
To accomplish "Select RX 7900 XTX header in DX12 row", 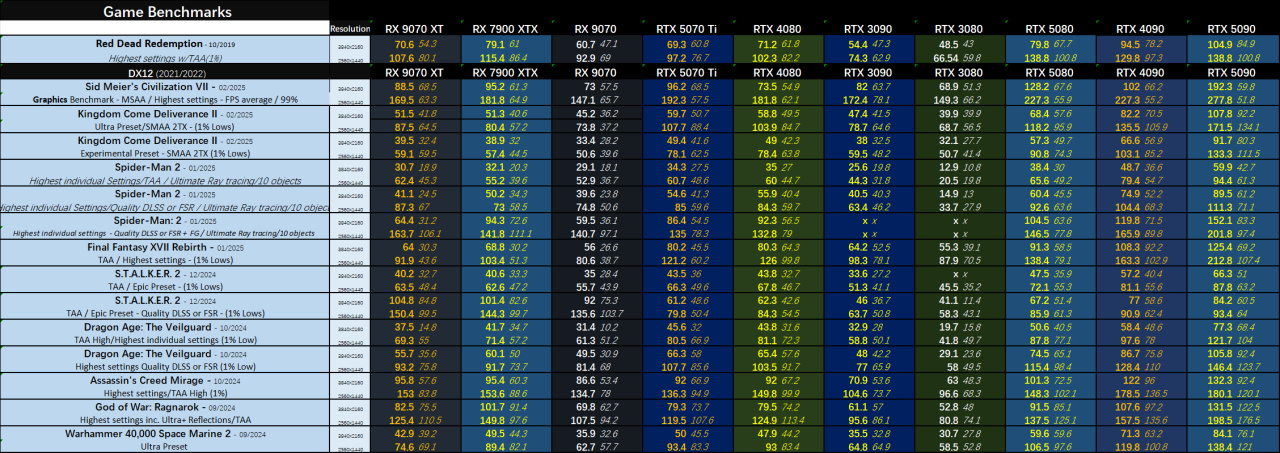I will (505, 72).
